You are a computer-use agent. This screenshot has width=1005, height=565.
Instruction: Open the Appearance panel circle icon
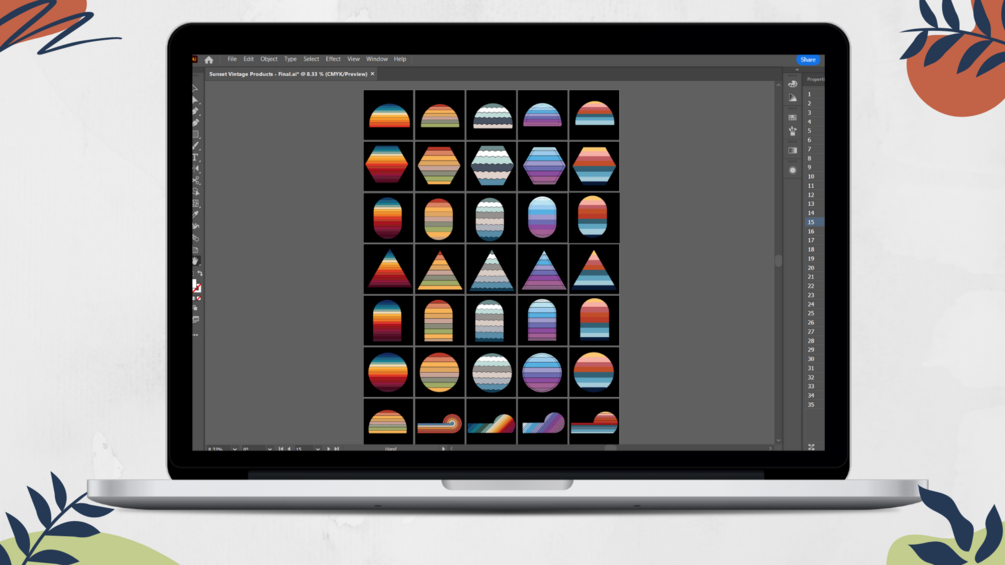792,170
